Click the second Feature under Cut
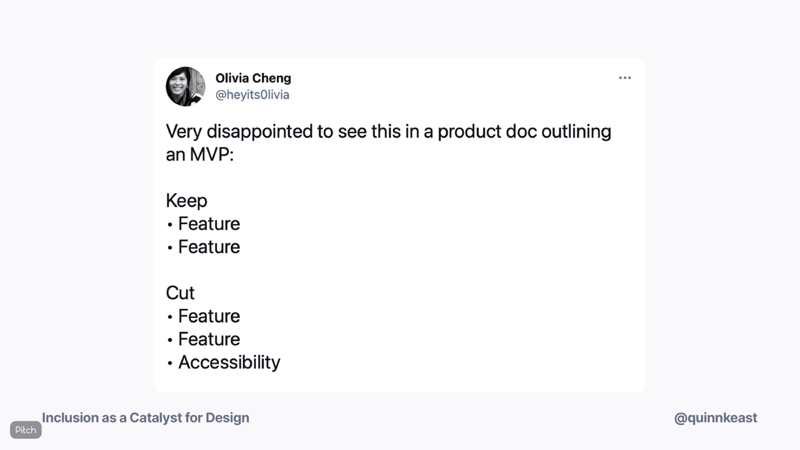The image size is (800, 450). (209, 339)
